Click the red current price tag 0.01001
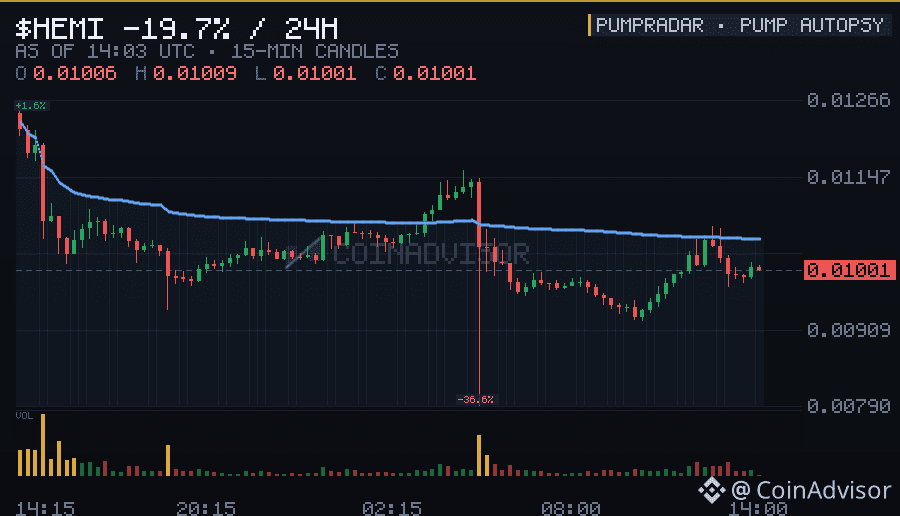 click(x=849, y=270)
